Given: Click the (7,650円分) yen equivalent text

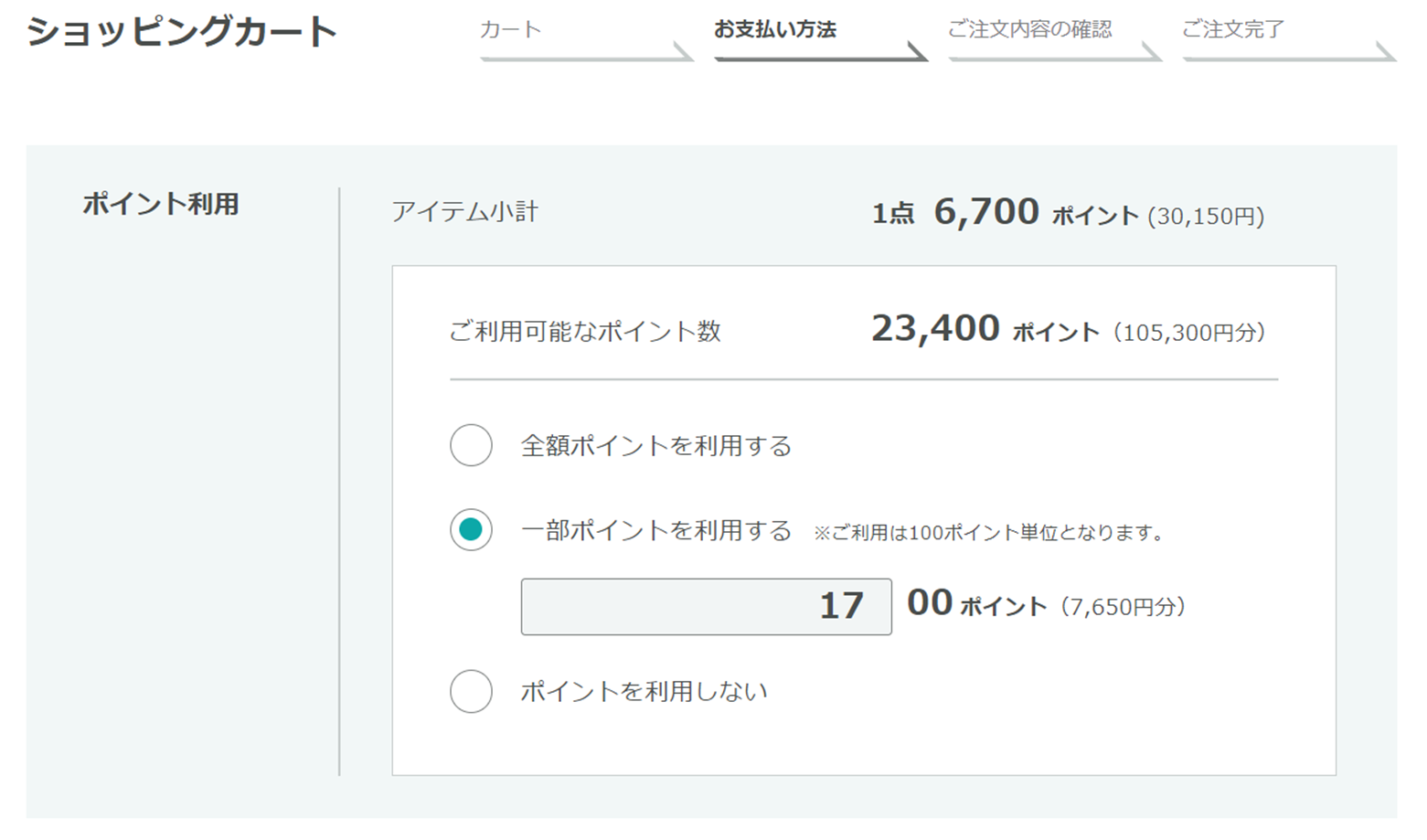Looking at the screenshot, I should tap(1123, 607).
